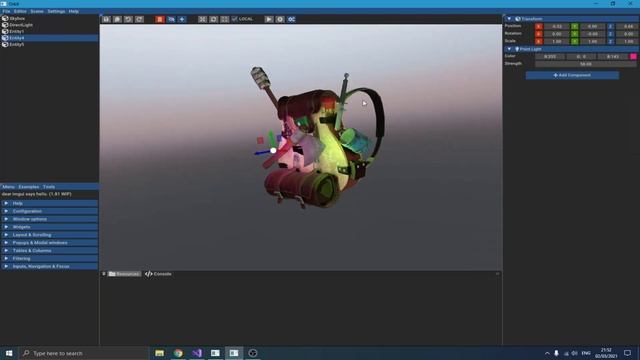Expand the Popups & Modal windows section

coord(49,243)
